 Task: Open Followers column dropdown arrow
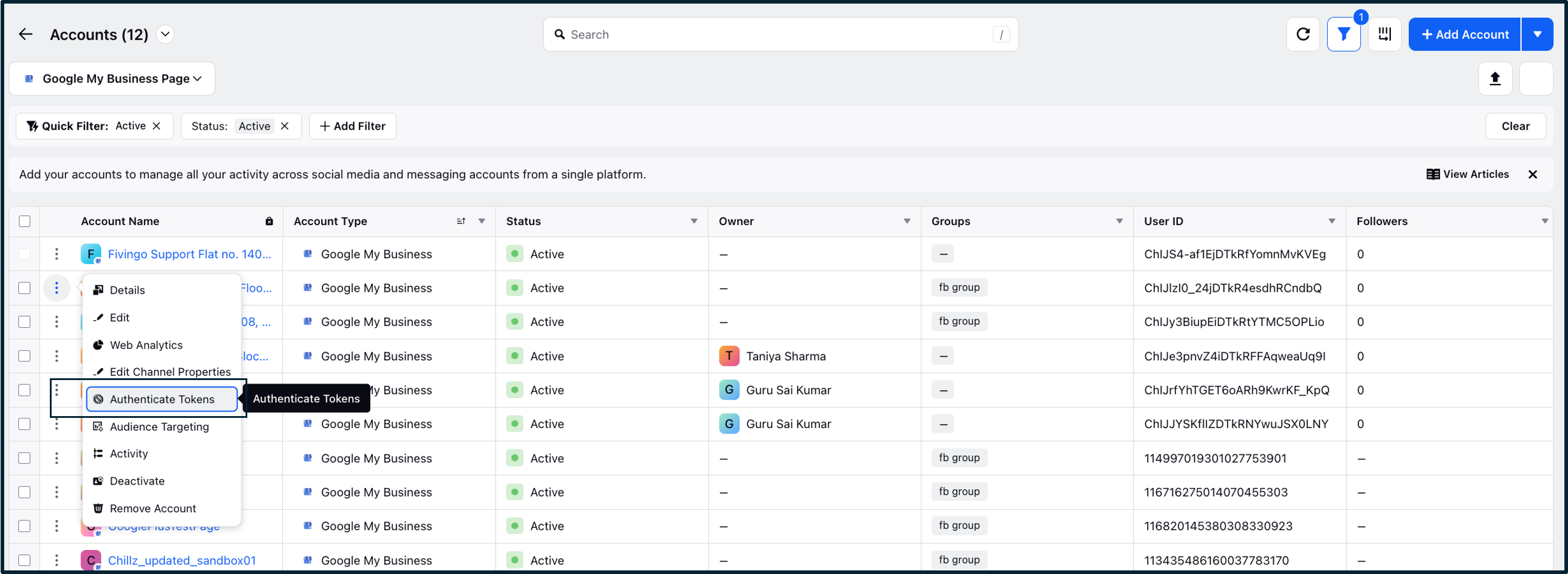point(1545,222)
